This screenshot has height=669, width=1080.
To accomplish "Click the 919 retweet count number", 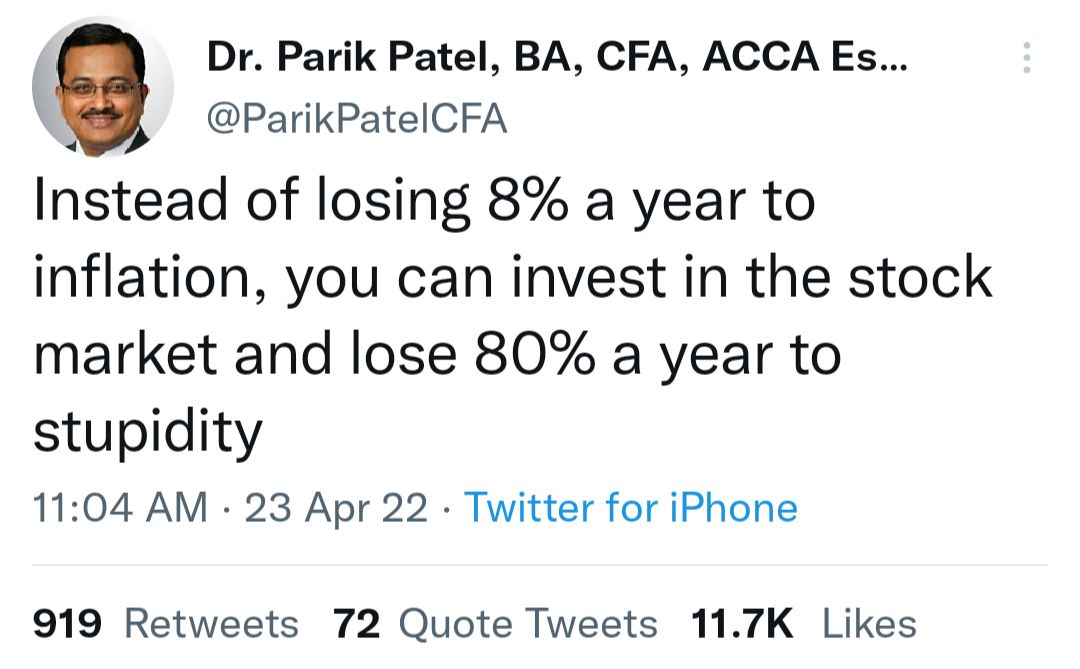I will pos(68,624).
